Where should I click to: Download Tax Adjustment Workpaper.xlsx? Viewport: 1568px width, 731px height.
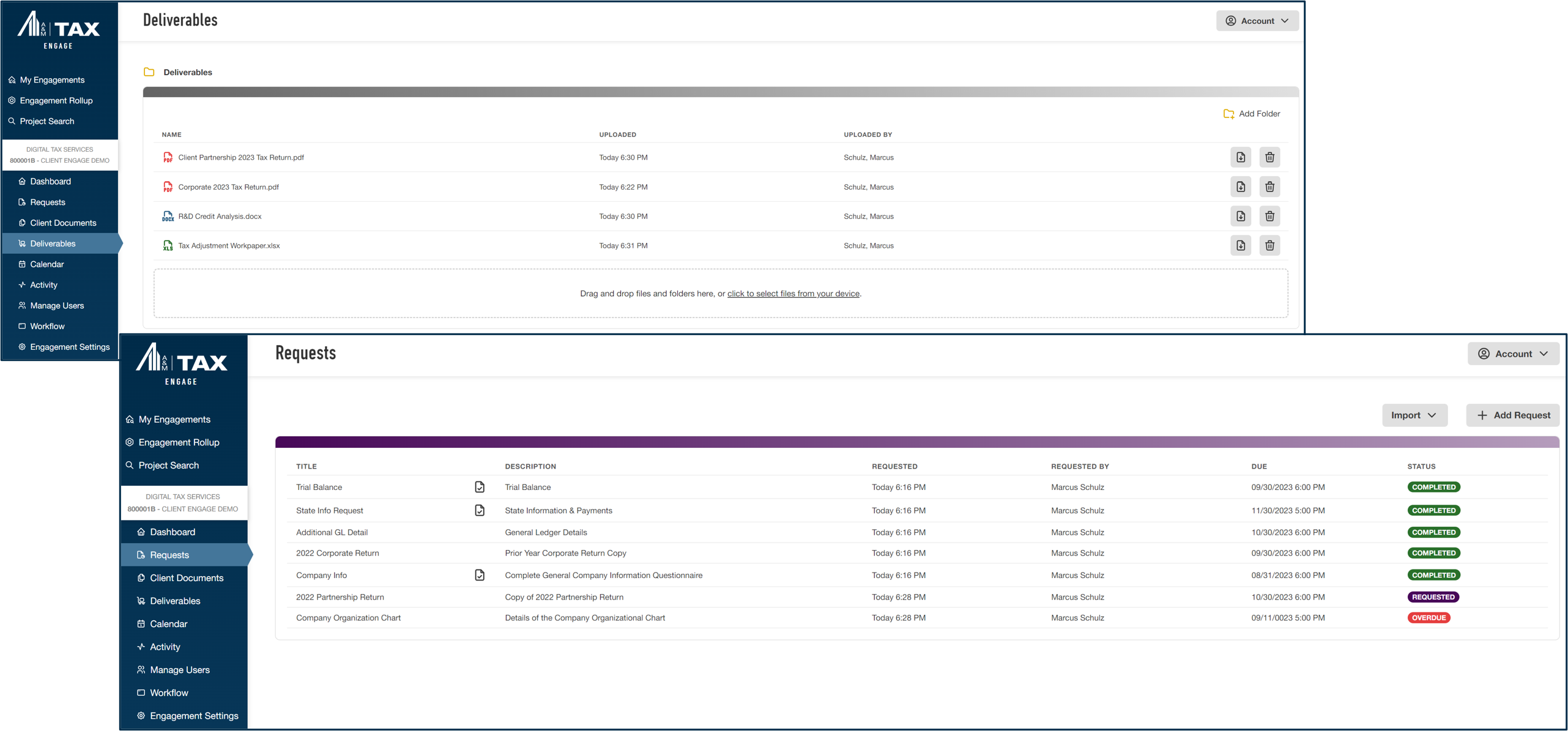pyautogui.click(x=1240, y=245)
